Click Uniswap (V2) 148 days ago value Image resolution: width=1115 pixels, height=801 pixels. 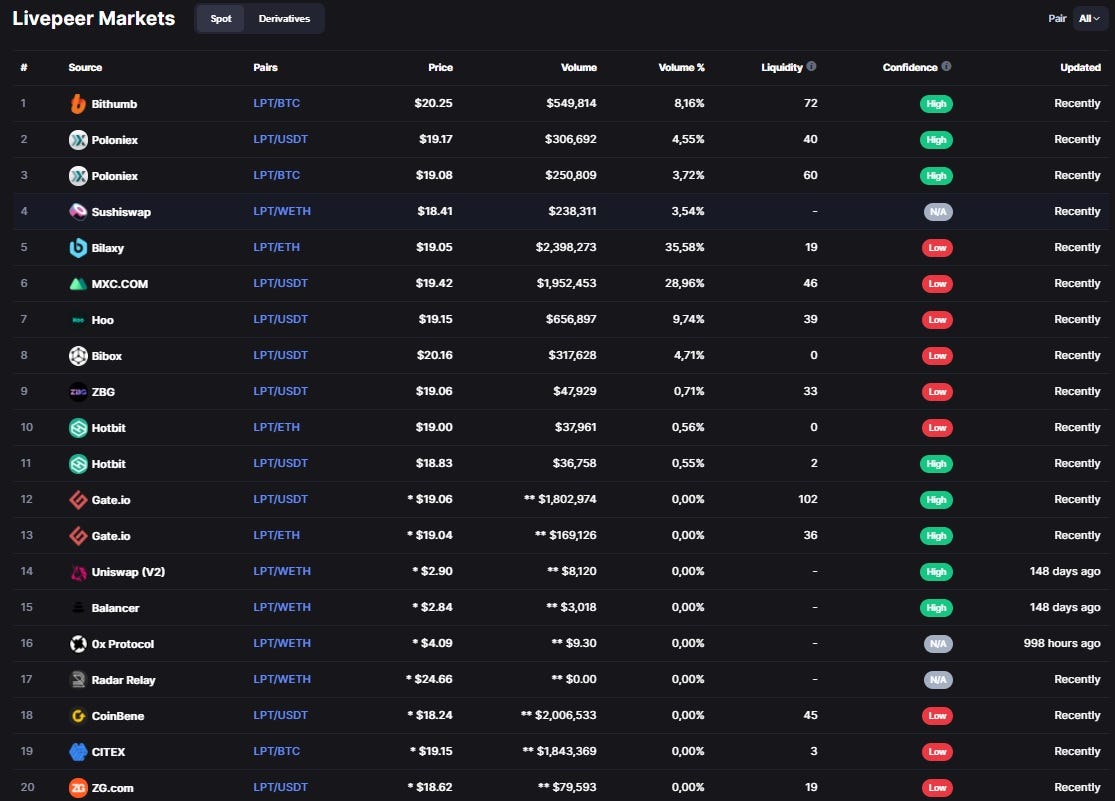[1065, 571]
